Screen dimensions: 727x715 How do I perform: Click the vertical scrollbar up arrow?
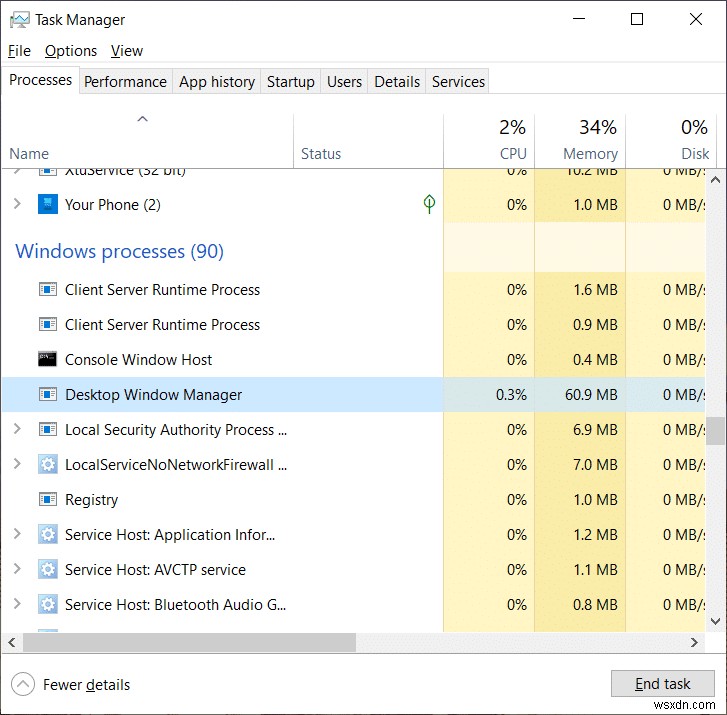[715, 179]
